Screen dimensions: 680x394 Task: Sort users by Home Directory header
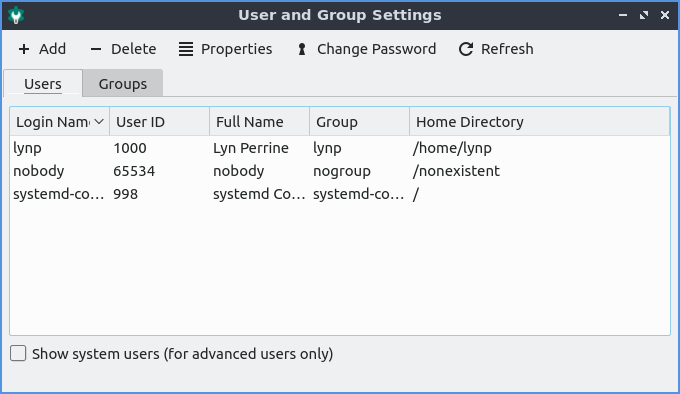click(x=539, y=122)
